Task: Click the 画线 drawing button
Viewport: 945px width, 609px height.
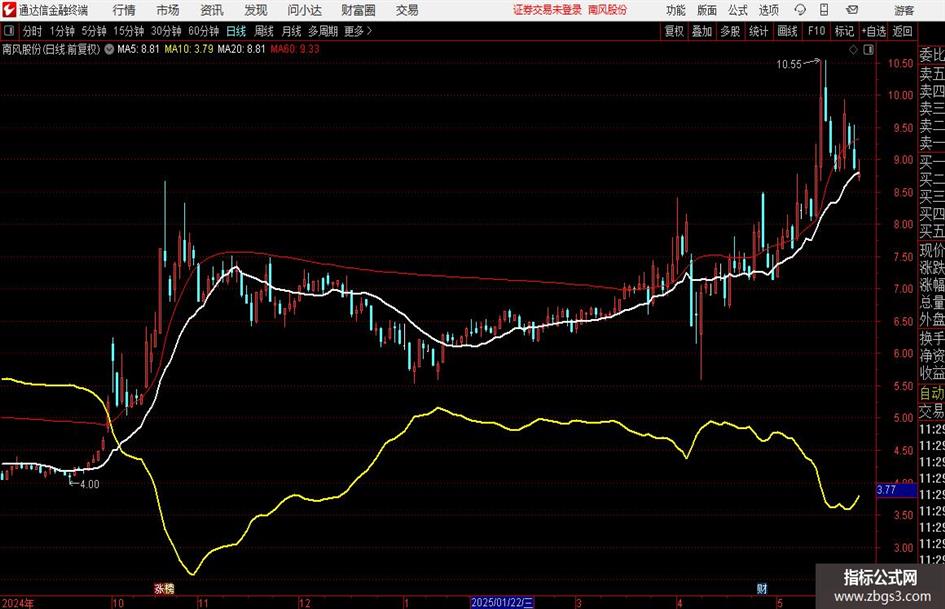Action: [787, 31]
